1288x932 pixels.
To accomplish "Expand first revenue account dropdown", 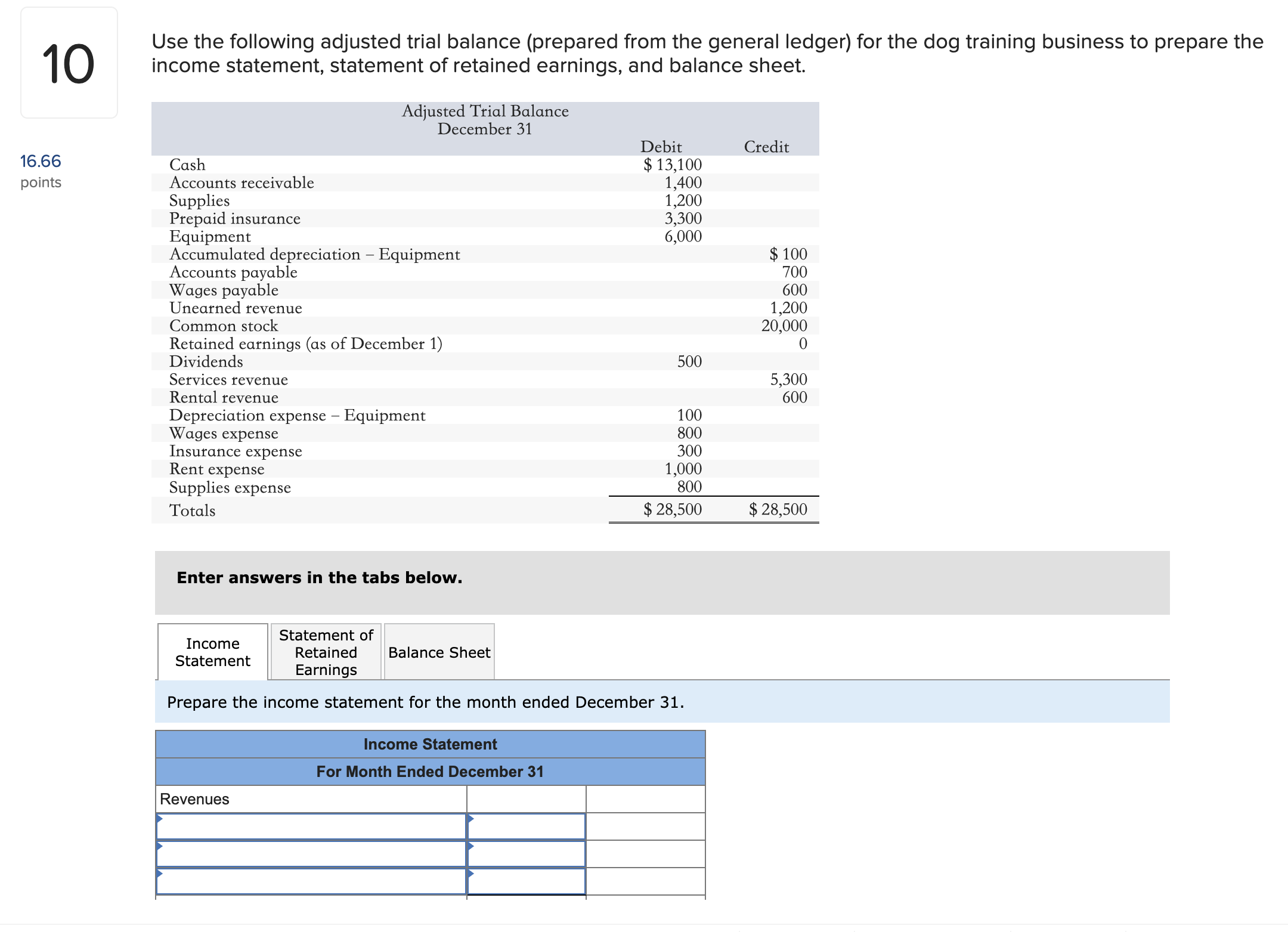I will click(x=311, y=826).
